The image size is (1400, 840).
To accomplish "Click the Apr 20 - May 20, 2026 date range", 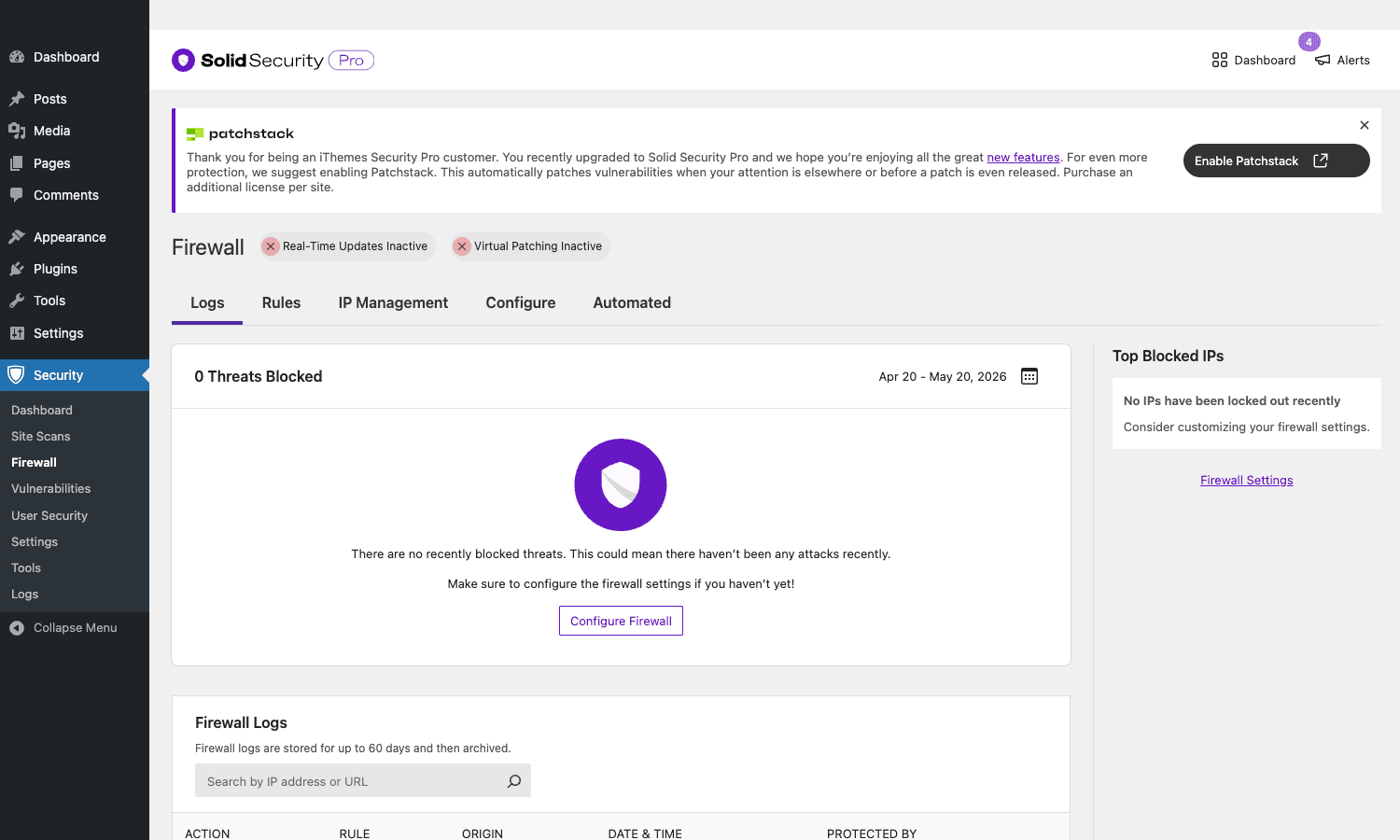I will pos(943,377).
